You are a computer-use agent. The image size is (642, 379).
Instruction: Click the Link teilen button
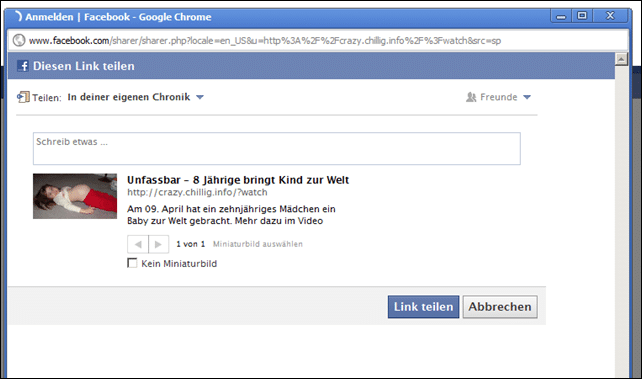[x=423, y=307]
